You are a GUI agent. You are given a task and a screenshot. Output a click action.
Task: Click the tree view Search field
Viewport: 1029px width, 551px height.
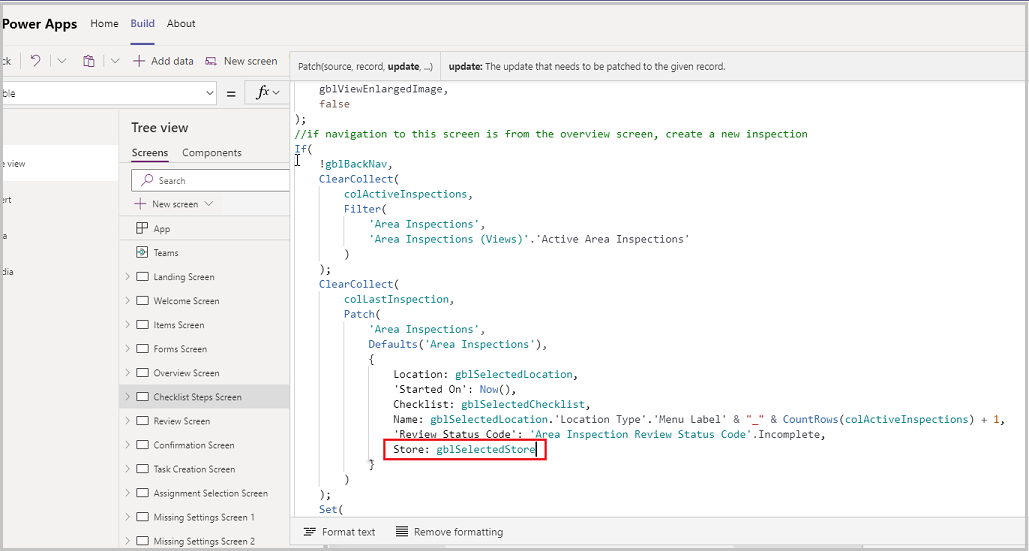(x=211, y=180)
